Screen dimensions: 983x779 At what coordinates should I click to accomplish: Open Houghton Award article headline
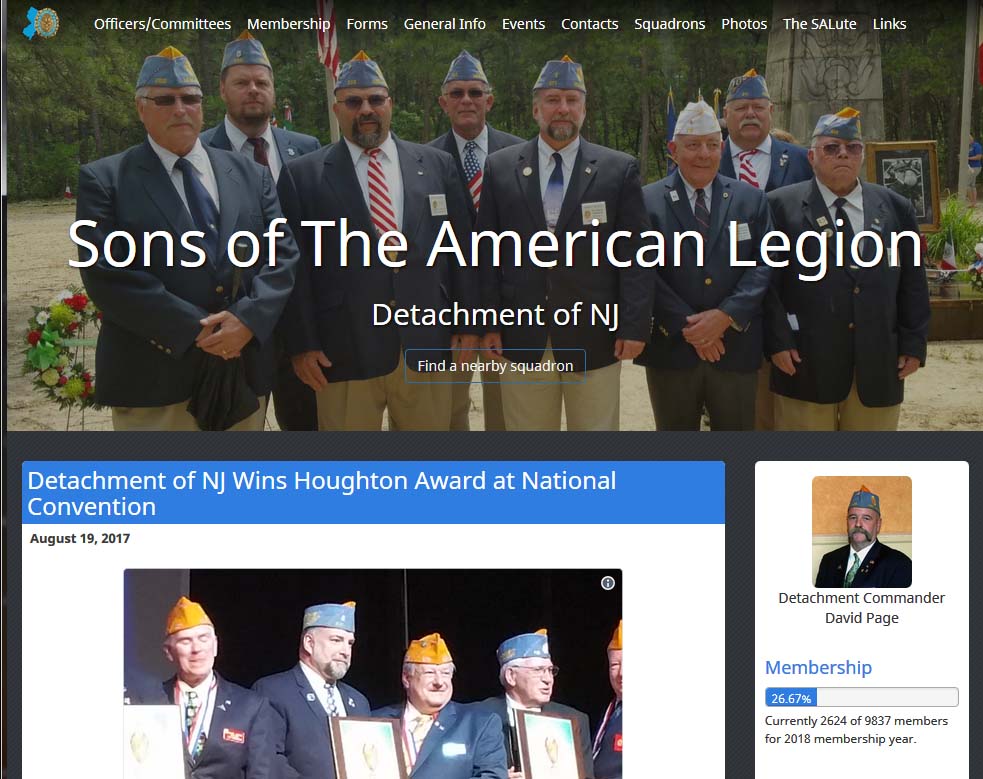tap(322, 493)
